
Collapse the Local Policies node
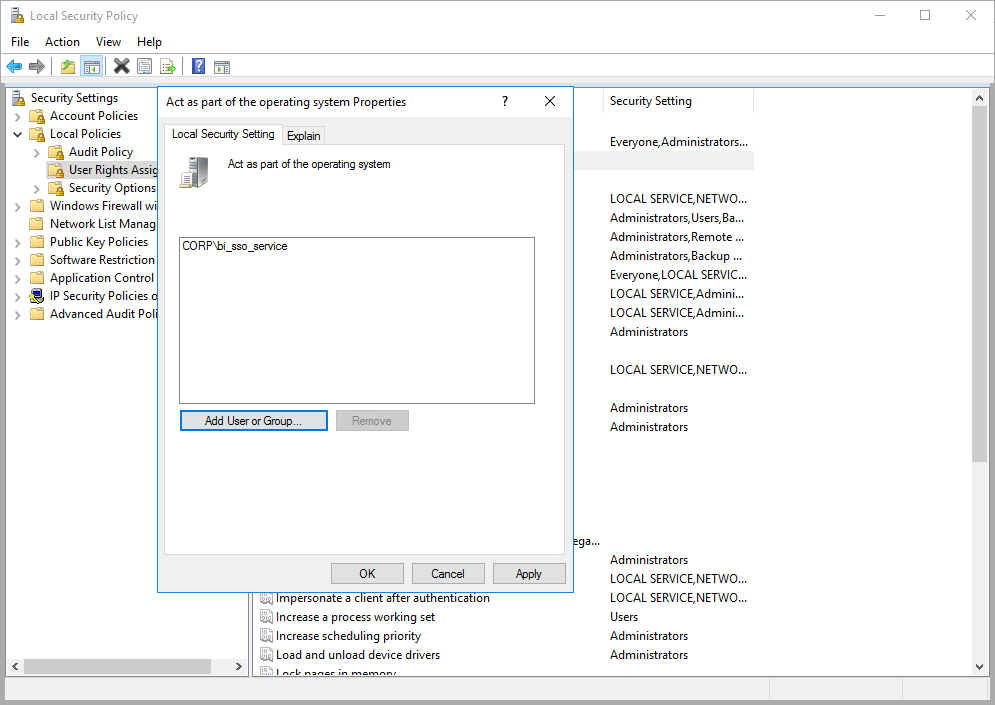[17, 133]
